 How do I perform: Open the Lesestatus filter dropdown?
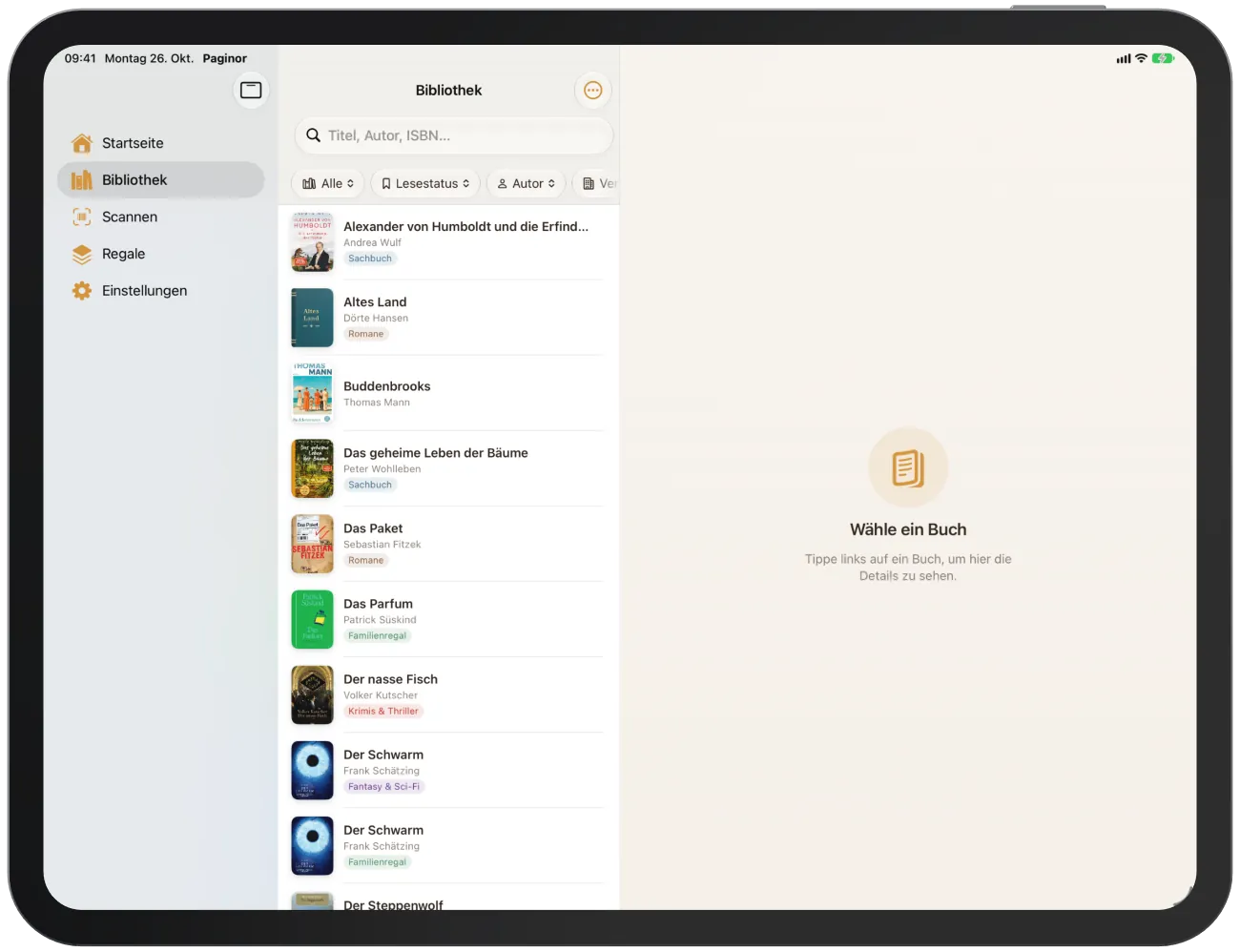pos(425,183)
